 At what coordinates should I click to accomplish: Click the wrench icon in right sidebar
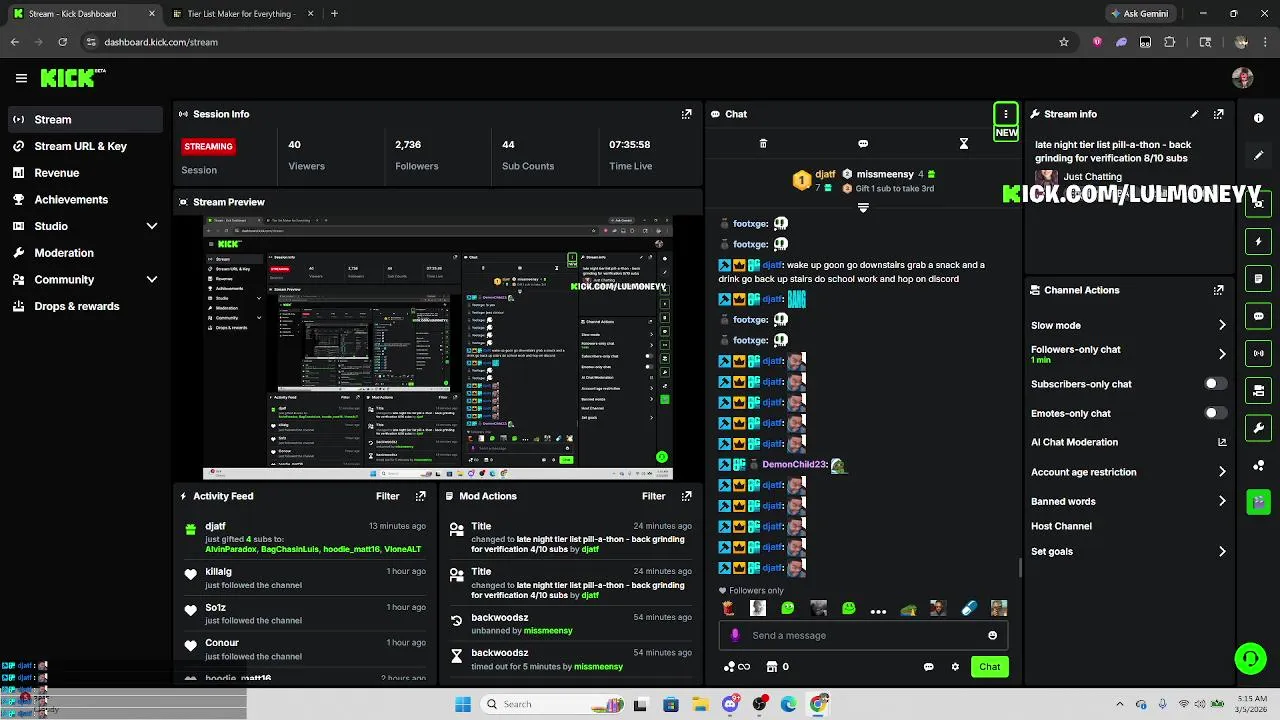(x=1259, y=428)
